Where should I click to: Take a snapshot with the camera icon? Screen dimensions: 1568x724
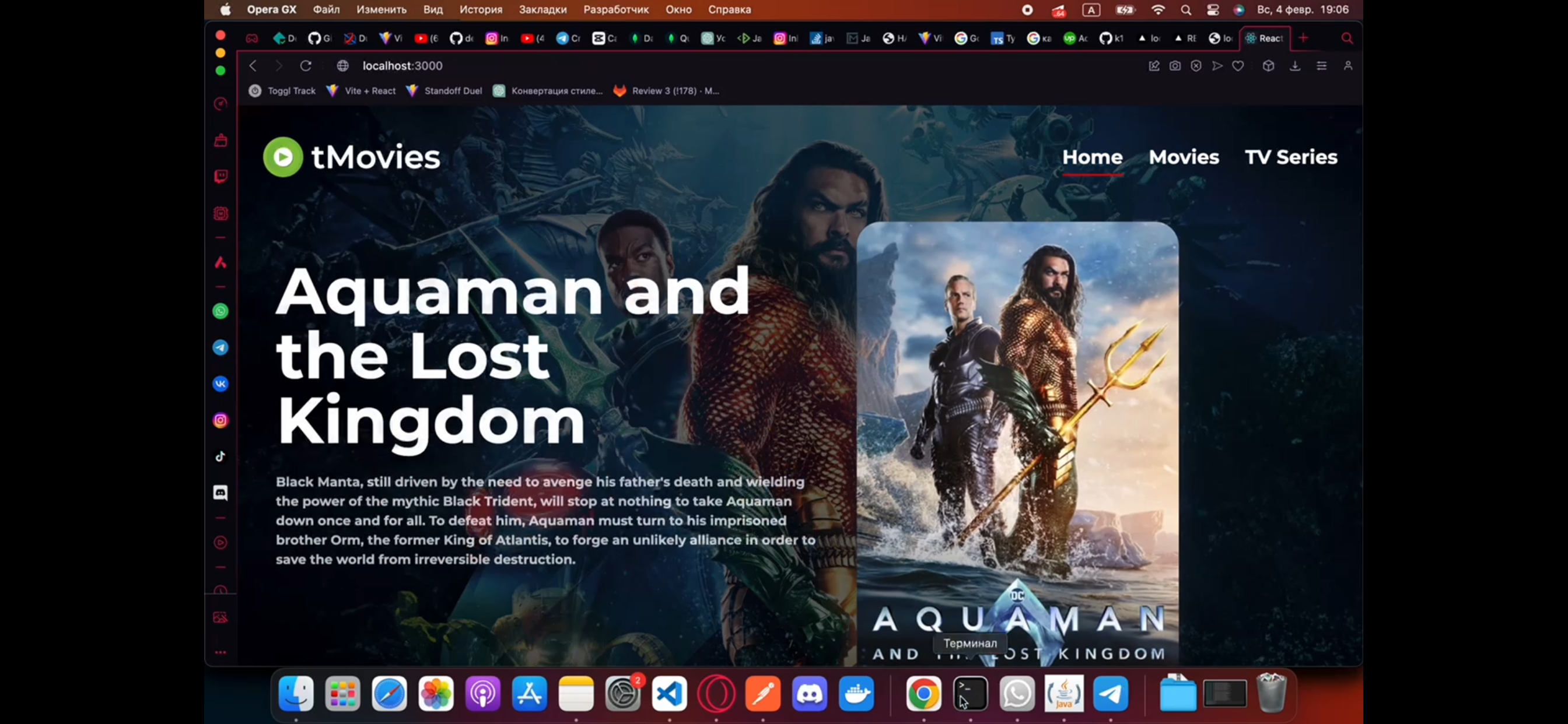[x=1175, y=66]
